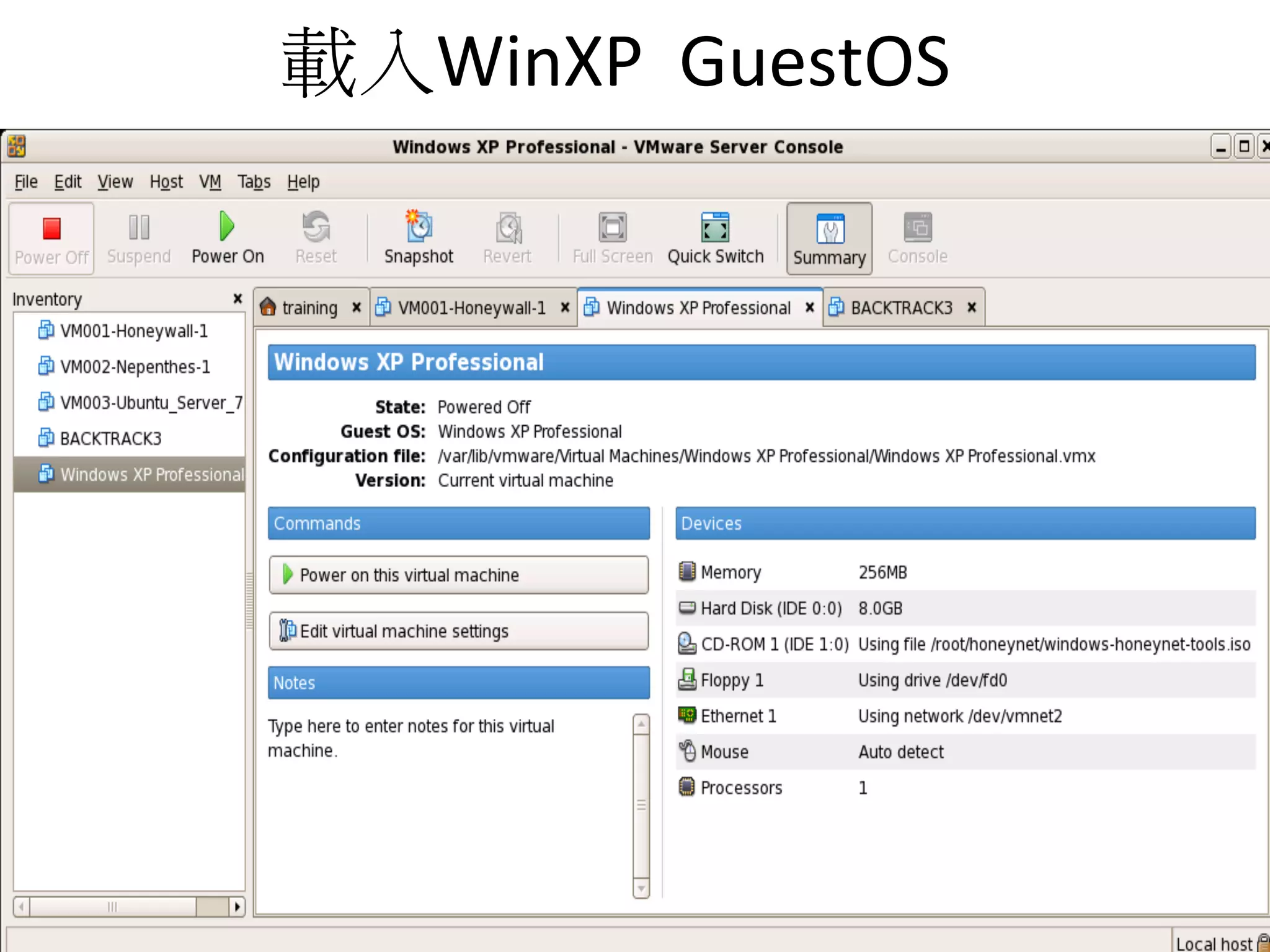Image resolution: width=1270 pixels, height=952 pixels.
Task: Open the File menu
Action: click(x=26, y=182)
